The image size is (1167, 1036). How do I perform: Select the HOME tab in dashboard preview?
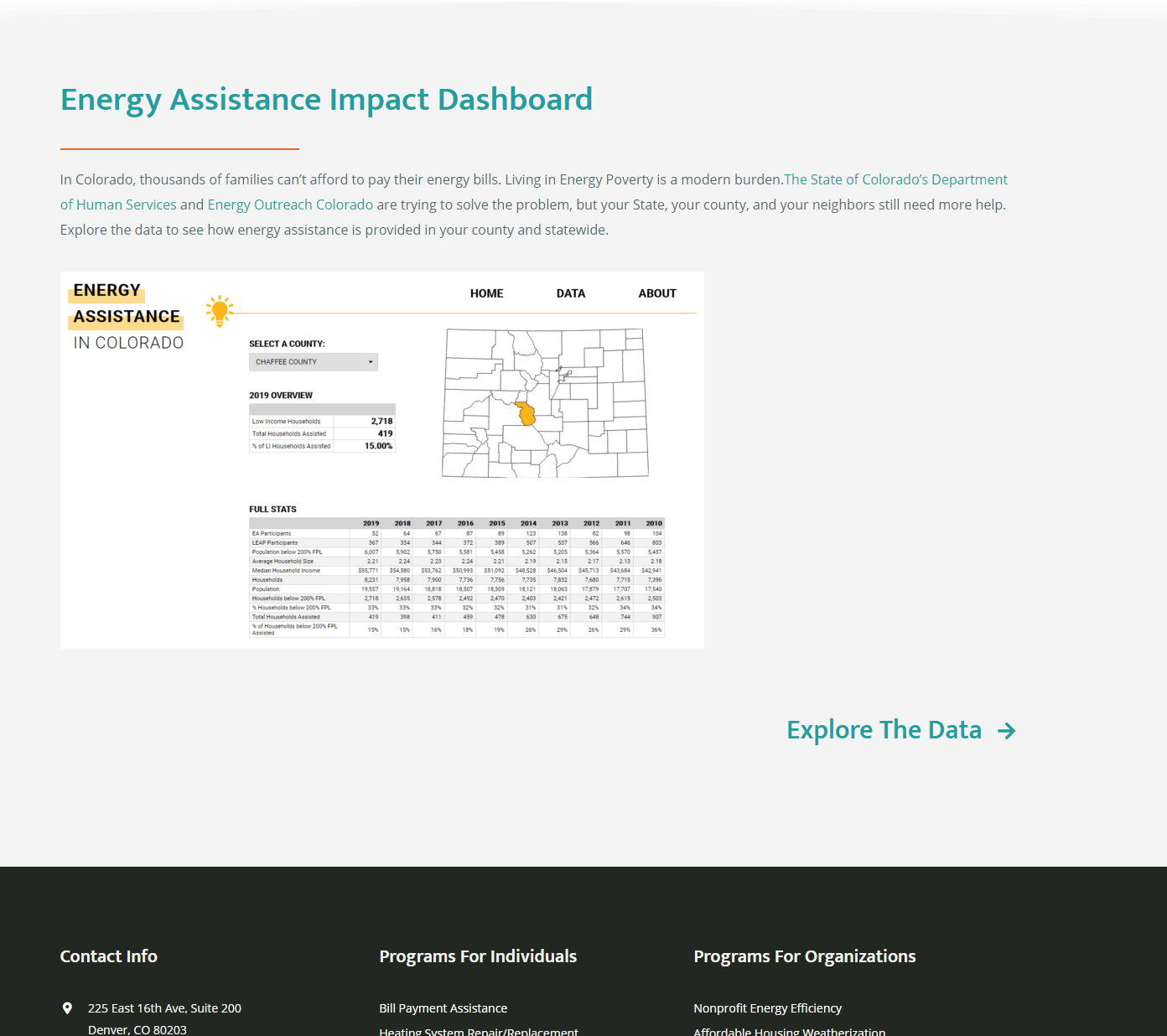(486, 293)
